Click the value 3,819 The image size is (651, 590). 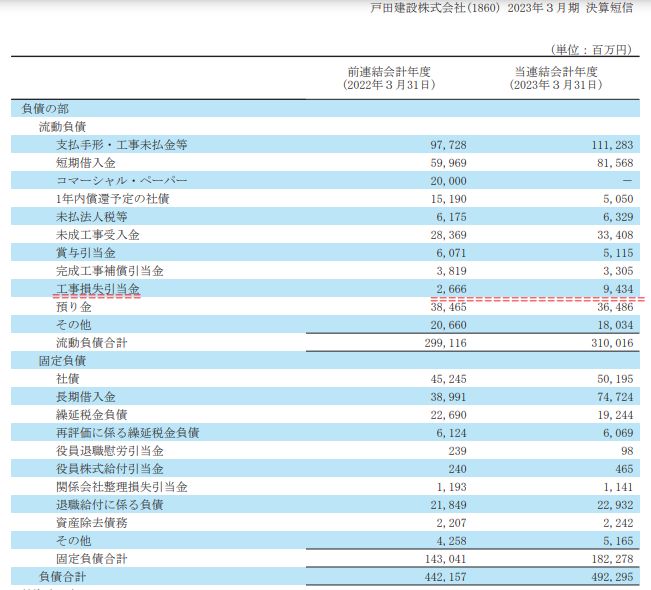(451, 271)
